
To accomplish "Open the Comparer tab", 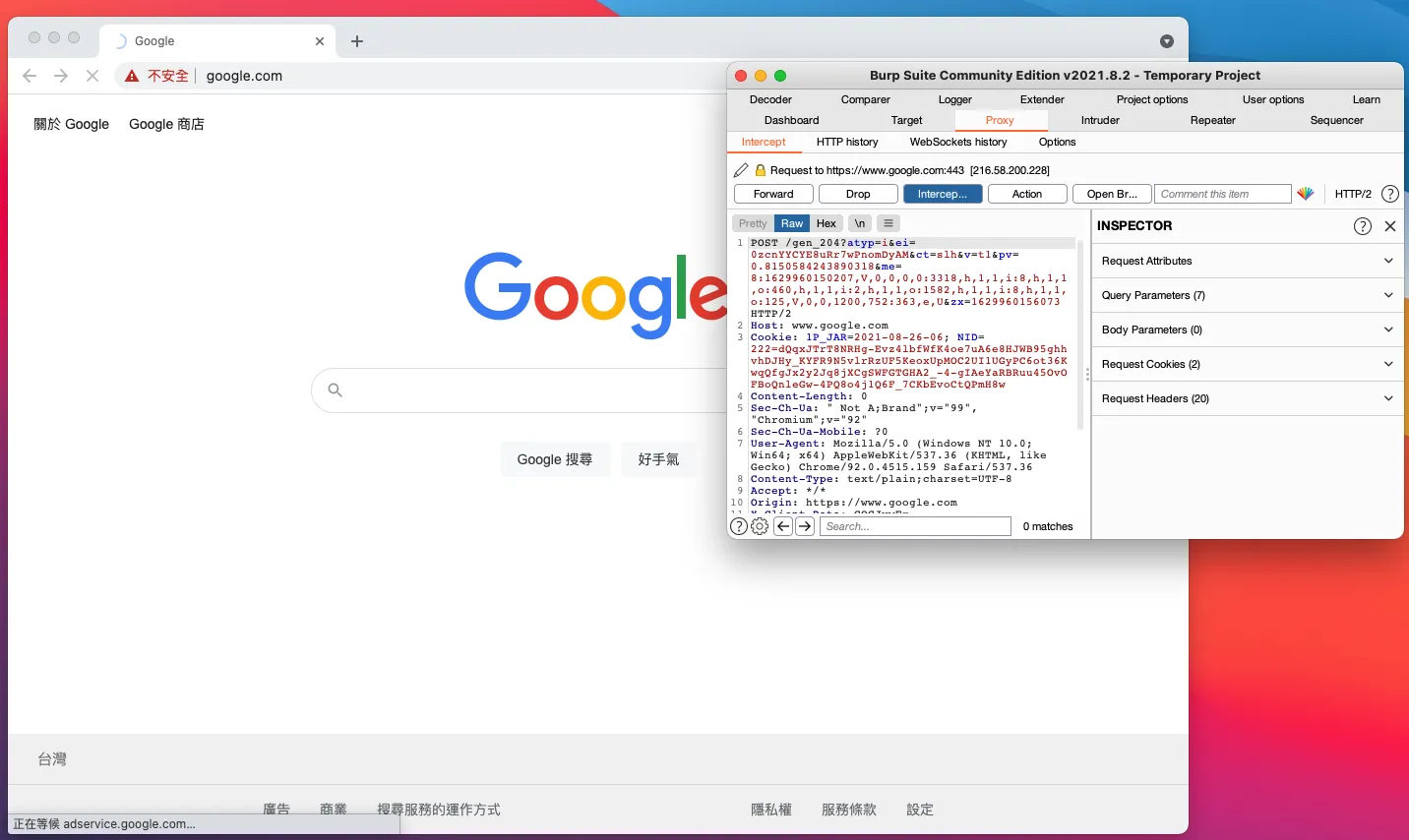I will click(866, 99).
